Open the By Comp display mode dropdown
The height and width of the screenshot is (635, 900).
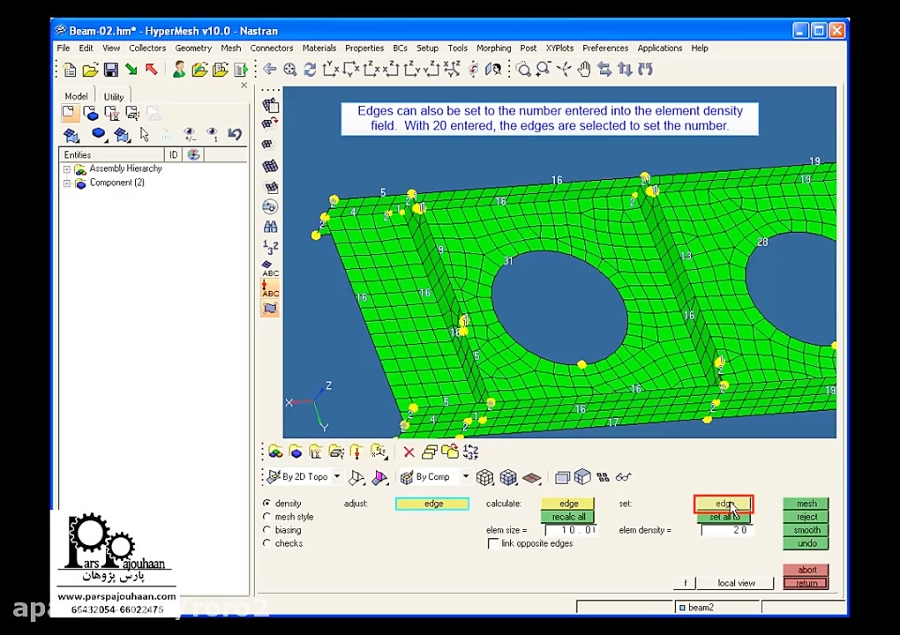click(466, 477)
